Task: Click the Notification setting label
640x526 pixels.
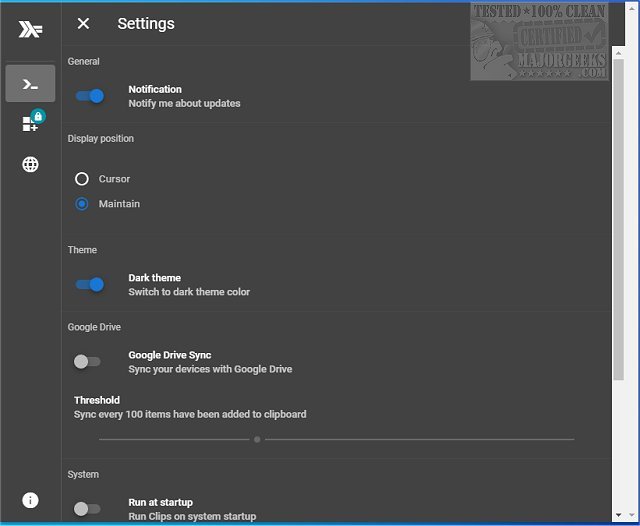Action: [x=155, y=89]
